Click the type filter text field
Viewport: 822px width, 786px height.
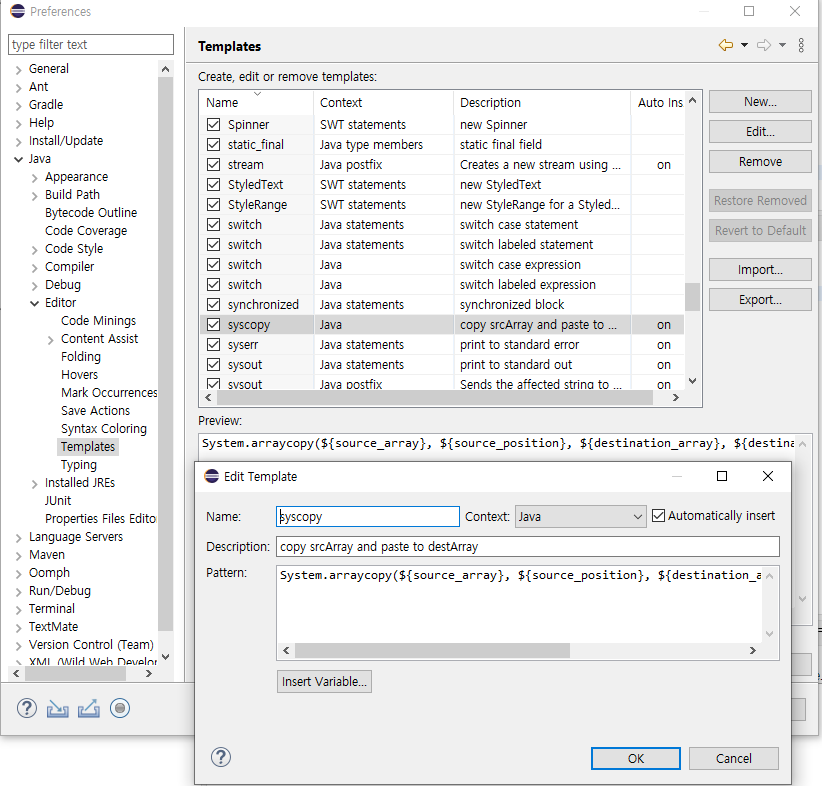[x=91, y=45]
